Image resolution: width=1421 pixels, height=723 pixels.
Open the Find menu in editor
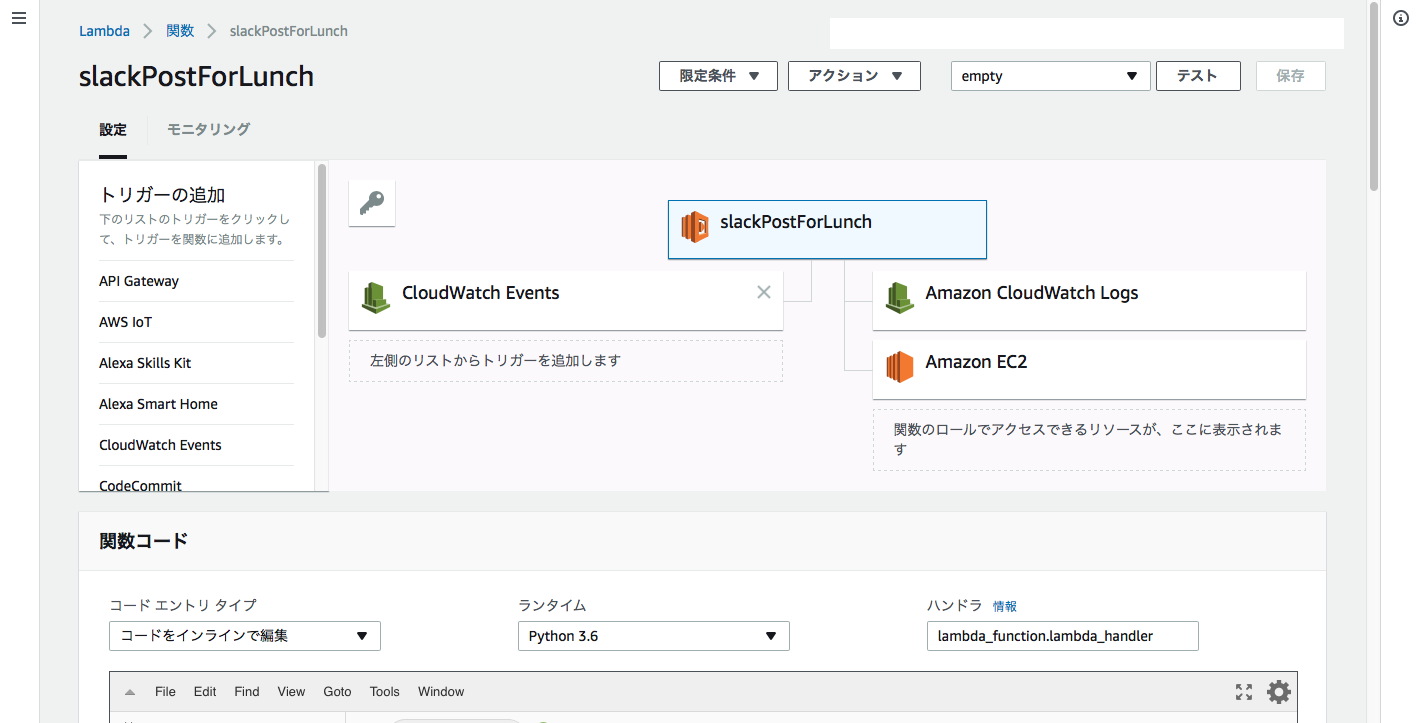click(247, 692)
